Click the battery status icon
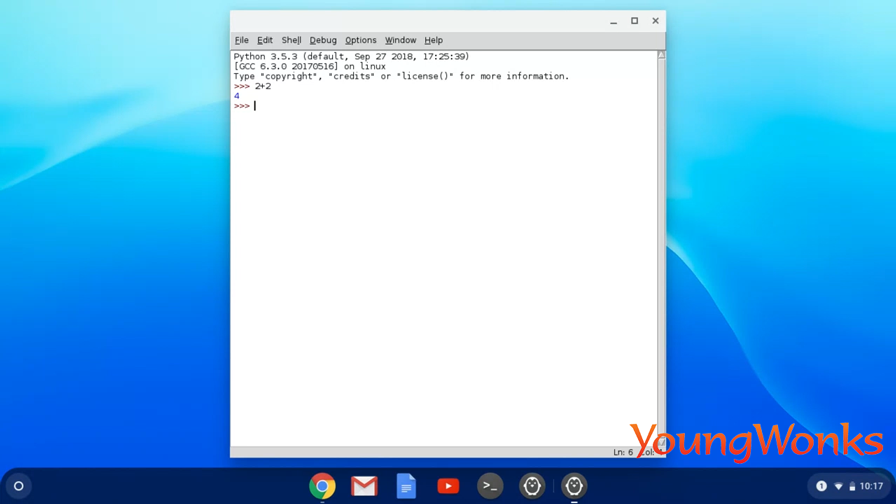Image resolution: width=896 pixels, height=504 pixels. tap(852, 486)
